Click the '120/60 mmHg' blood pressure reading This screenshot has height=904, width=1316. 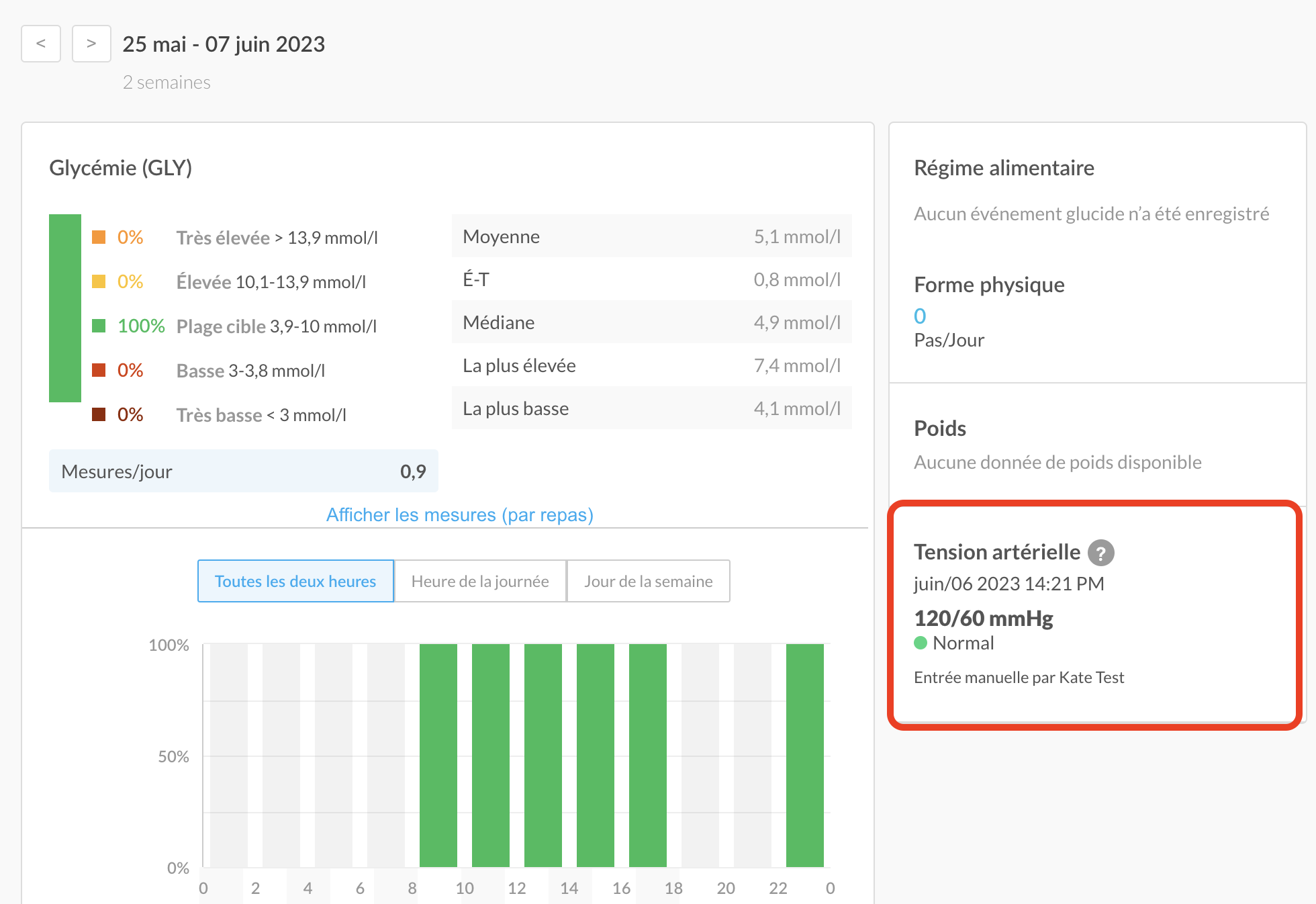pos(984,618)
